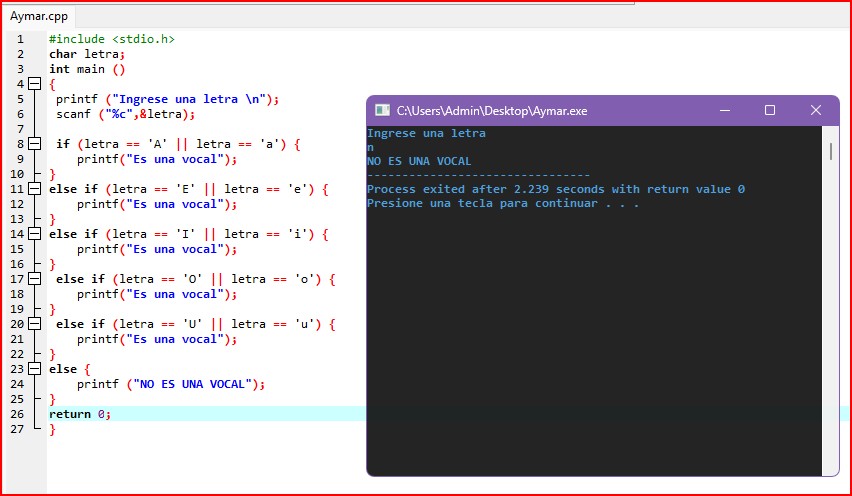Viewport: 852px width, 496px height.
Task: Collapse the 'U' vowel check fold at line 20
Action: 35,324
